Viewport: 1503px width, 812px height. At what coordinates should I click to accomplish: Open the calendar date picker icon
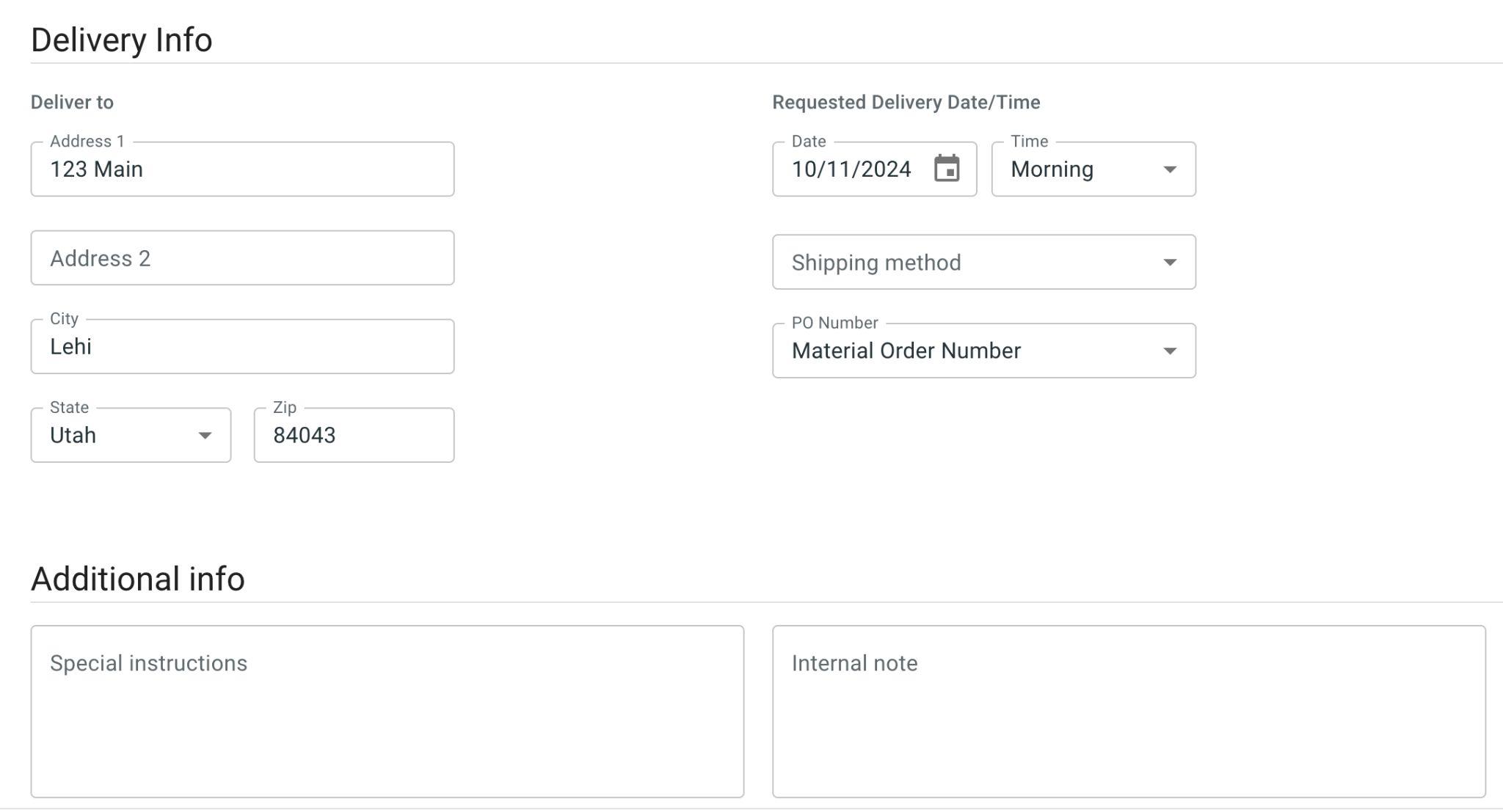pyautogui.click(x=947, y=169)
